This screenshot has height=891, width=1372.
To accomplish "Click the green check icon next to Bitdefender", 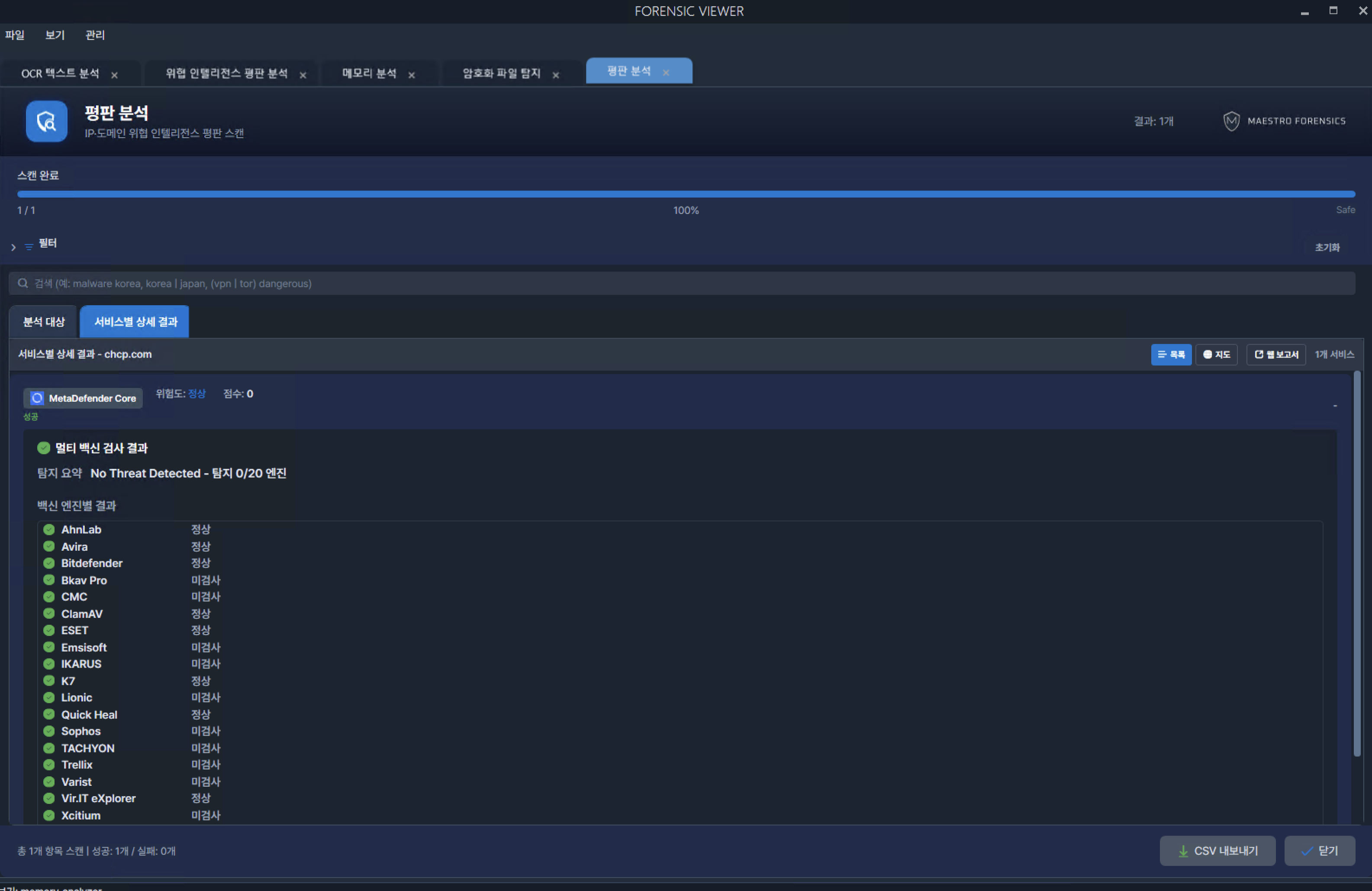I will click(49, 563).
